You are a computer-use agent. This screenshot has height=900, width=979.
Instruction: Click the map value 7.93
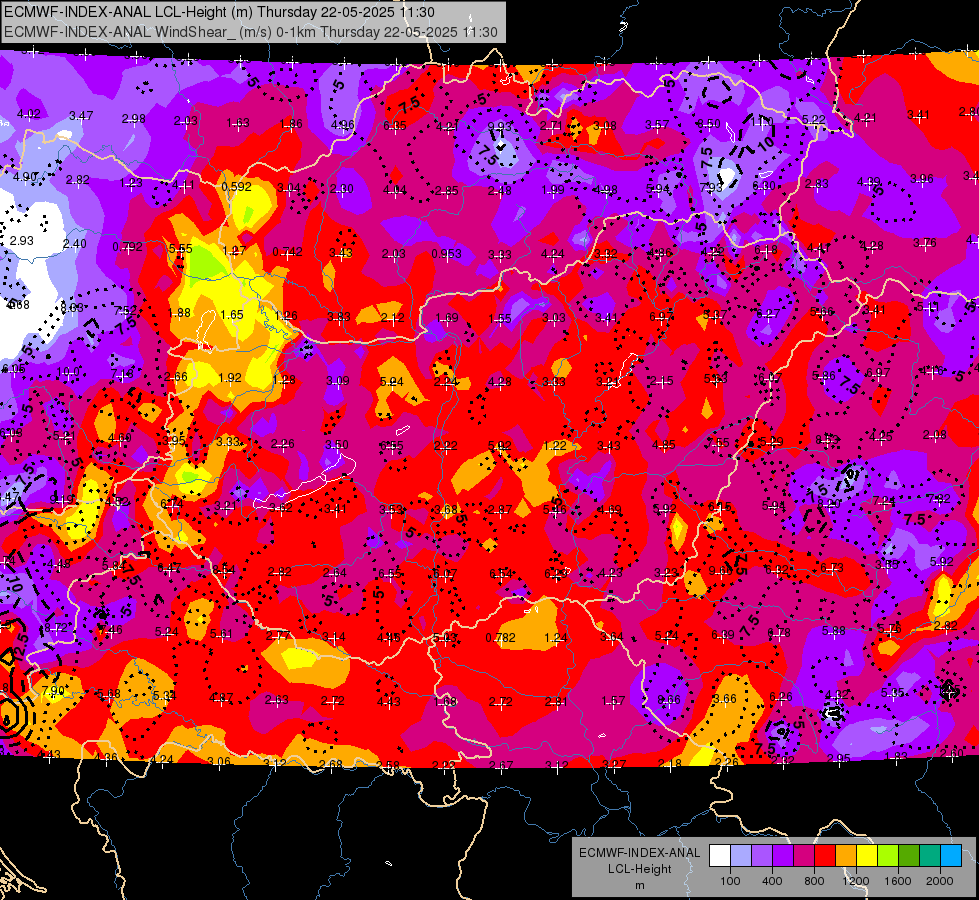point(711,187)
